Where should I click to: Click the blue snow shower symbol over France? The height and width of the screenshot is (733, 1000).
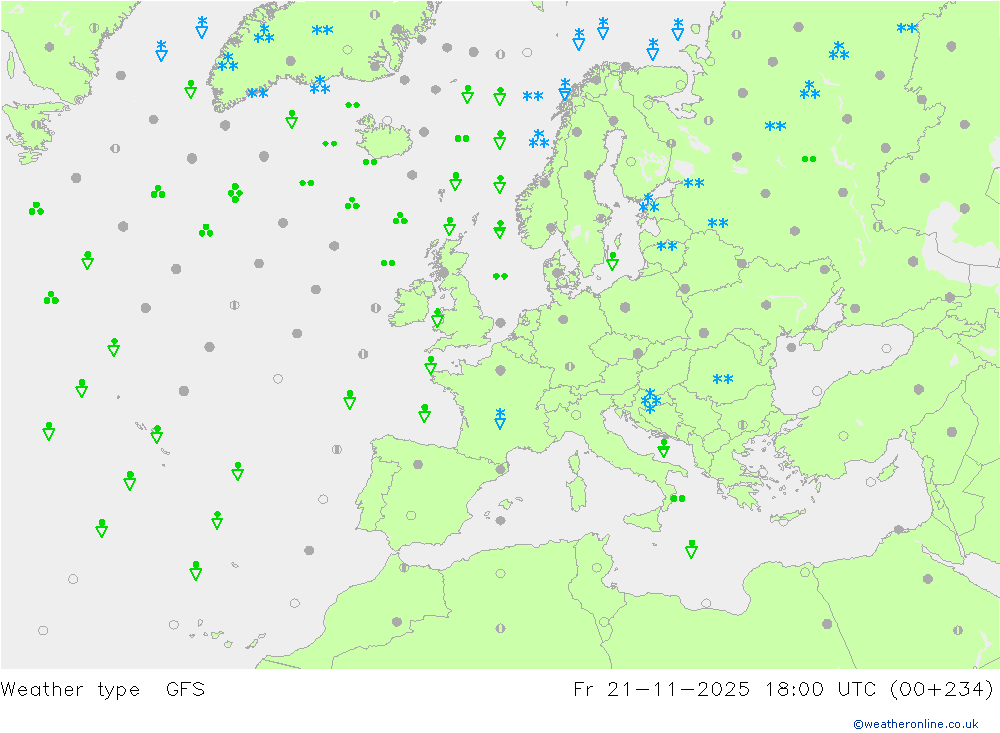click(500, 418)
